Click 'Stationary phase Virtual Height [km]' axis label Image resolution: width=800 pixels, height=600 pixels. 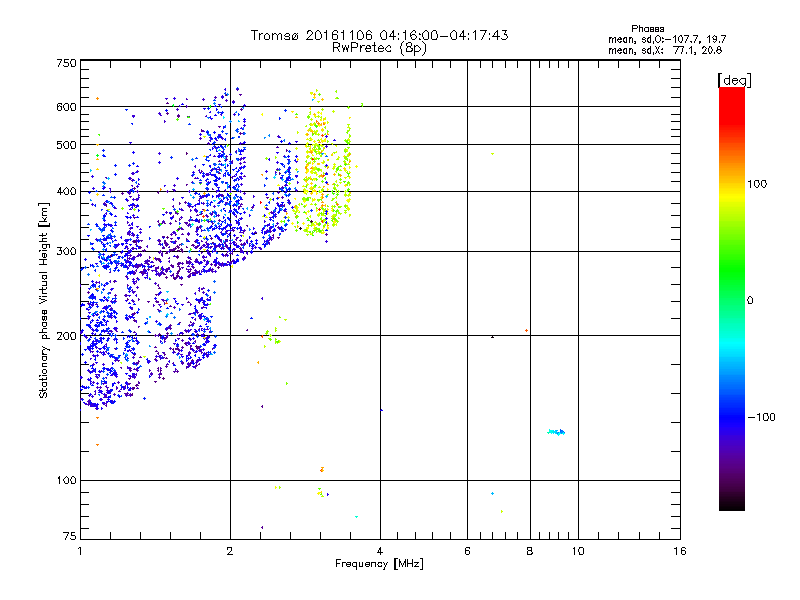(x=44, y=300)
